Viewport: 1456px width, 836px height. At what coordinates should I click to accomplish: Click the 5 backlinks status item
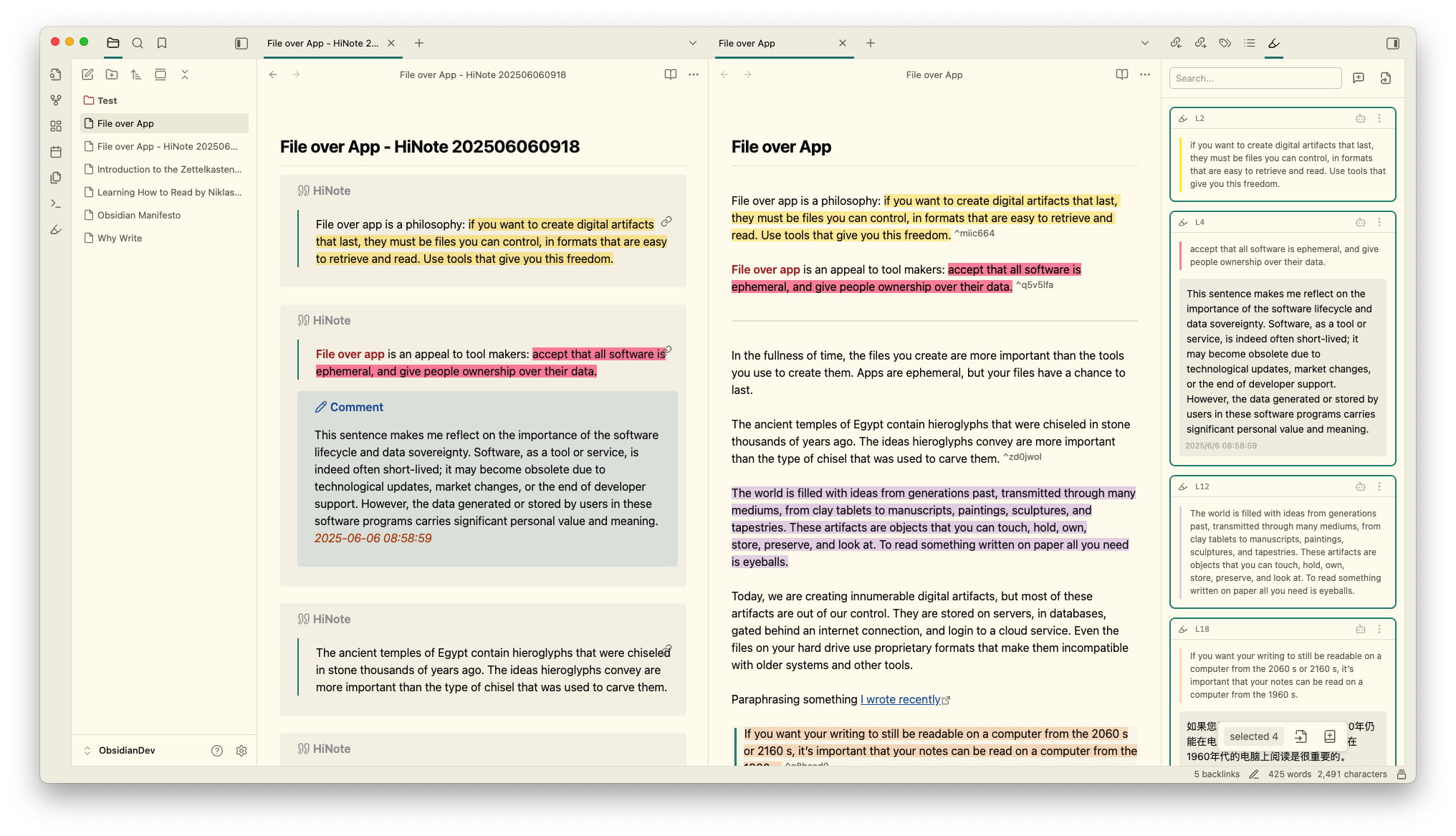point(1216,774)
